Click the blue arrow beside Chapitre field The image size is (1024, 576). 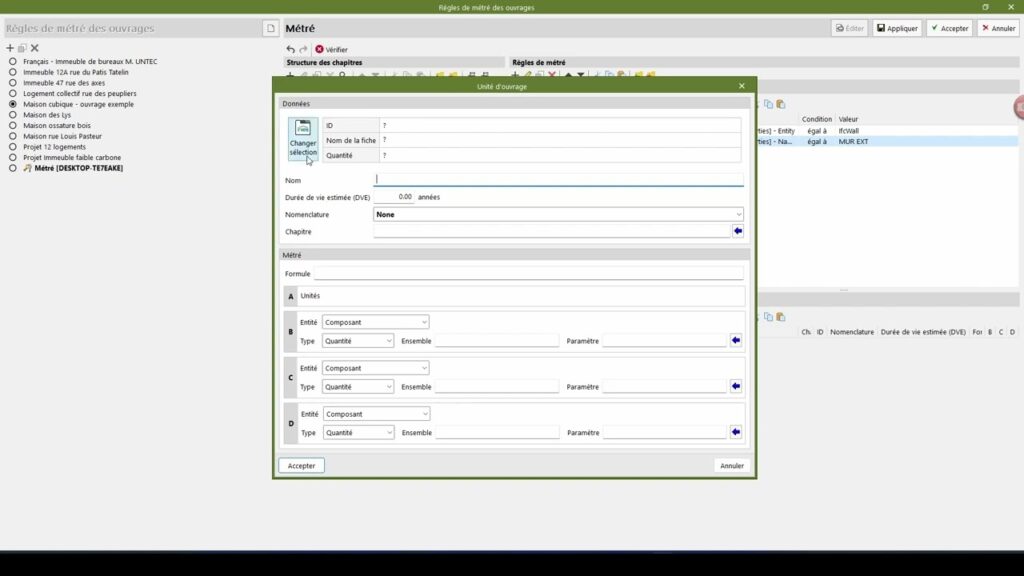point(738,231)
